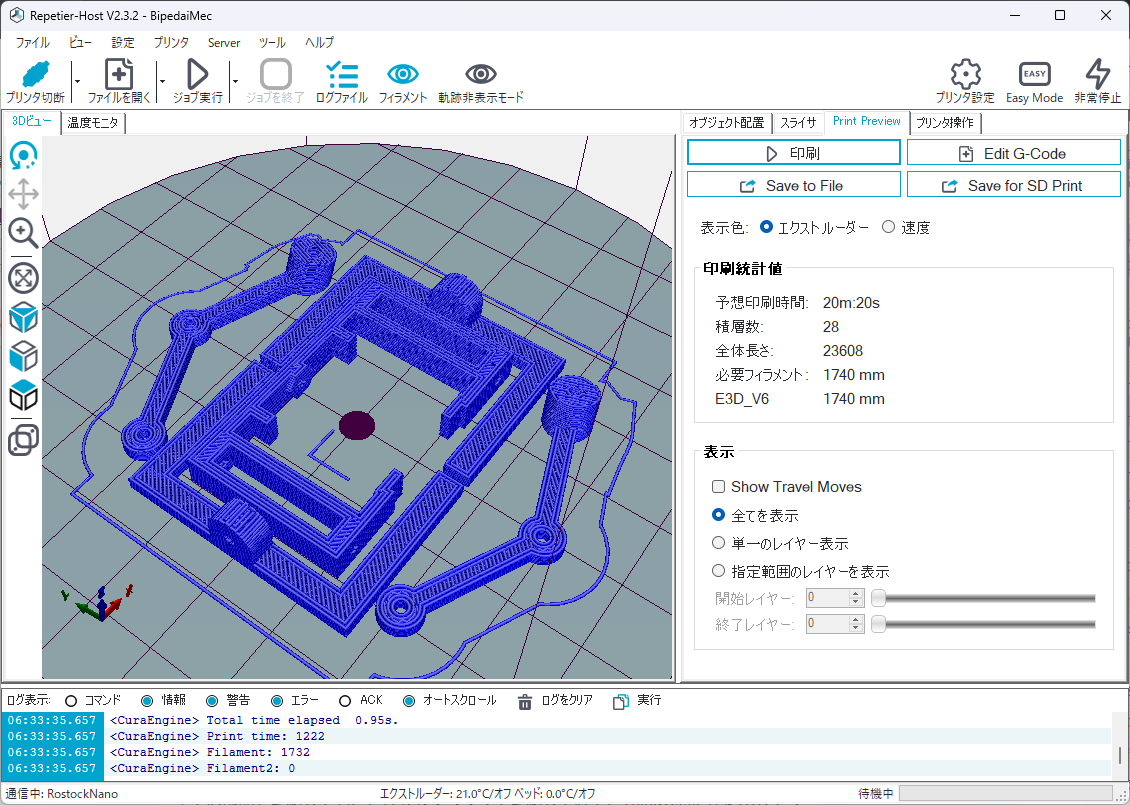Select the move view arrows tool

pyautogui.click(x=24, y=194)
